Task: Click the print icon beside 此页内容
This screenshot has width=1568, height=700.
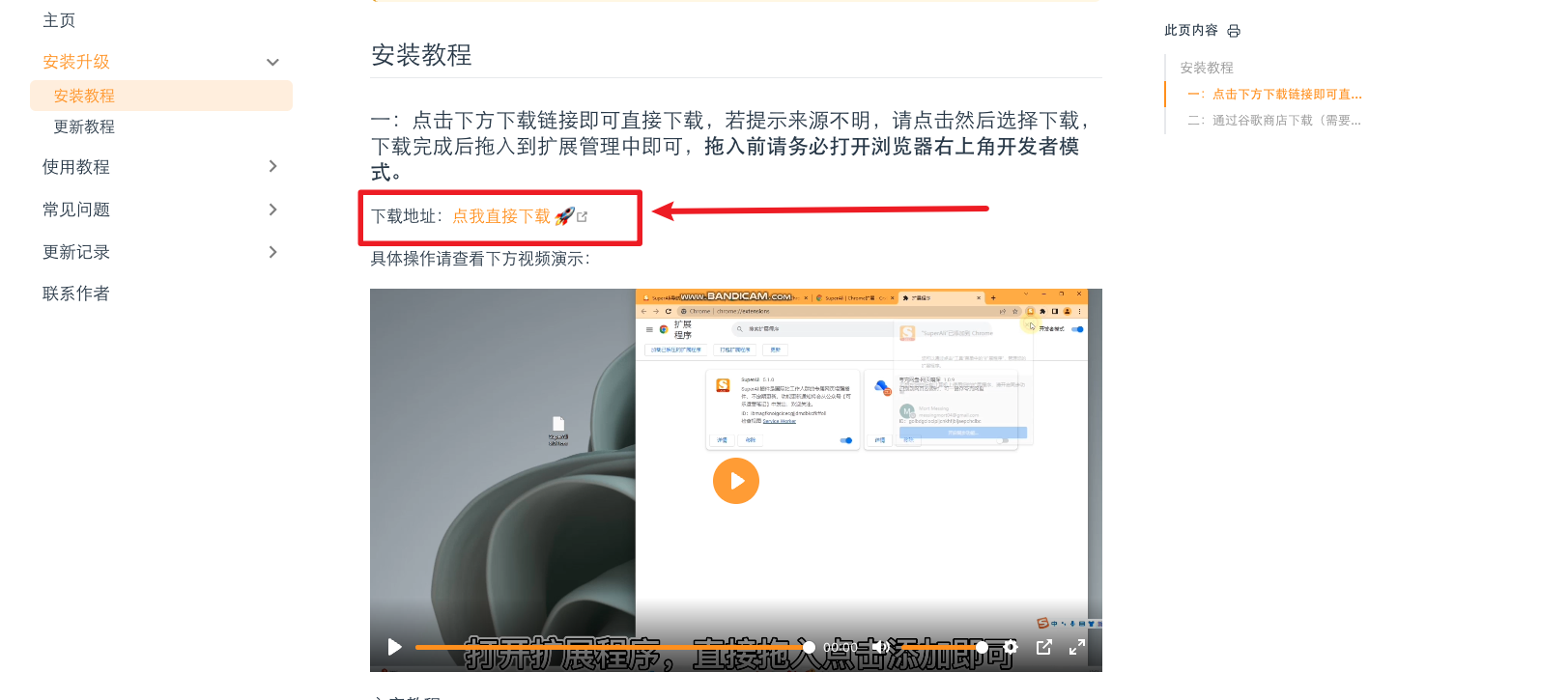Action: click(x=1234, y=31)
